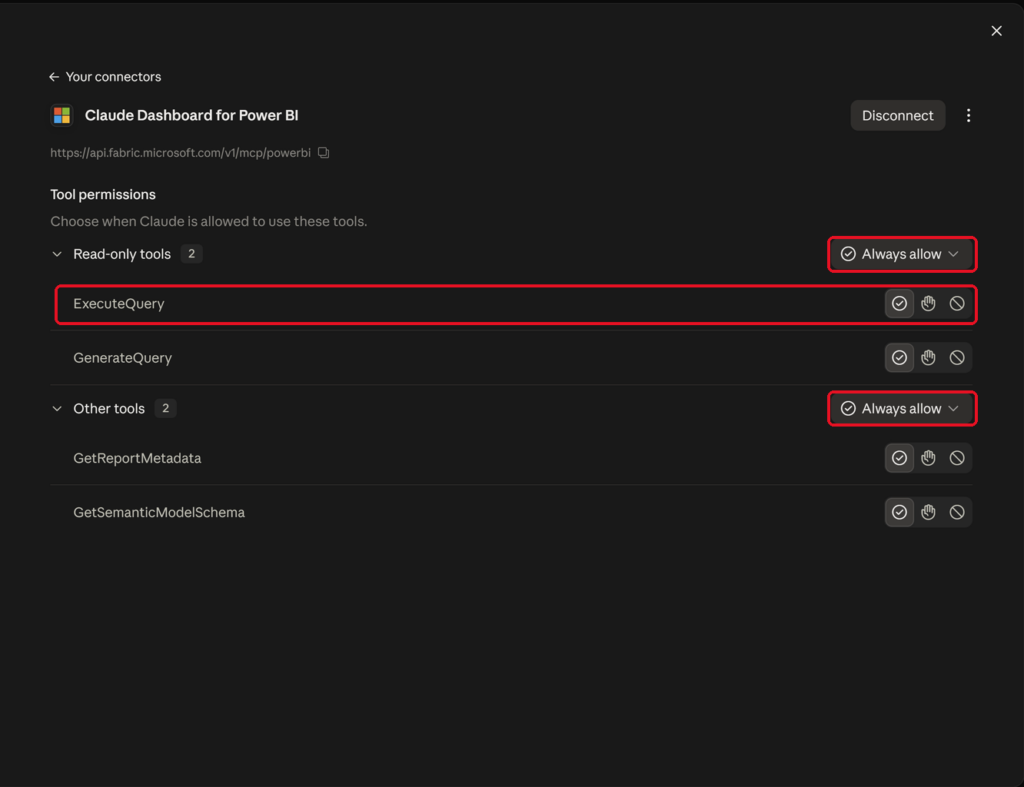Click the Disconnect button
This screenshot has width=1024, height=787.
(x=897, y=116)
